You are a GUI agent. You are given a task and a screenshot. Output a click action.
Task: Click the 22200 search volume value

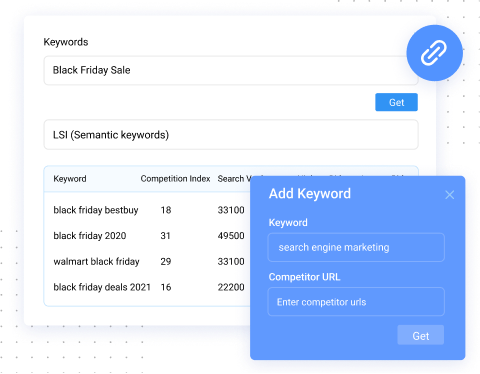(x=231, y=287)
